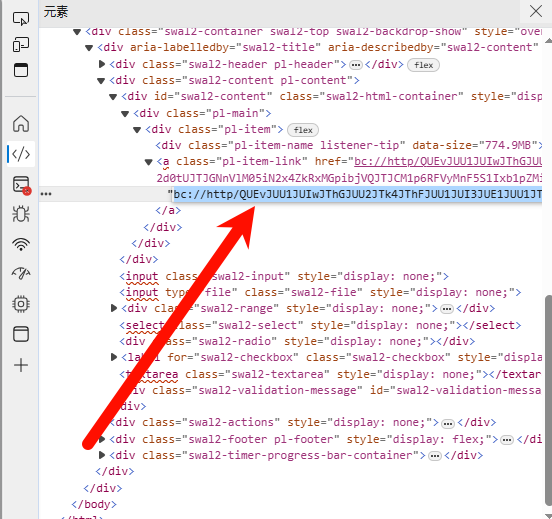Select the inspect element picker icon
This screenshot has height=519, width=552.
click(x=21, y=19)
